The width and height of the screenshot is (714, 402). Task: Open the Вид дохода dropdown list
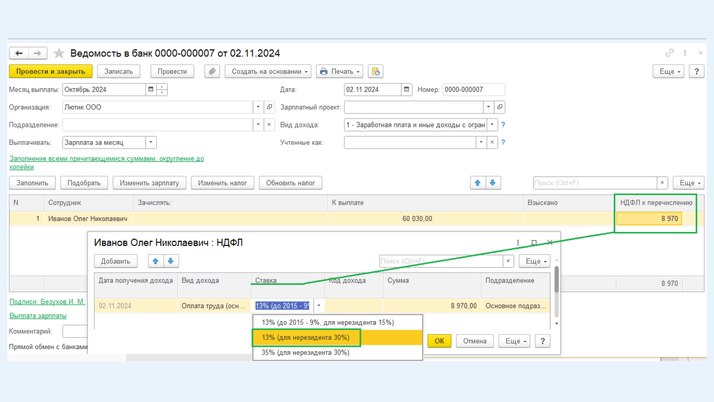pyautogui.click(x=492, y=125)
